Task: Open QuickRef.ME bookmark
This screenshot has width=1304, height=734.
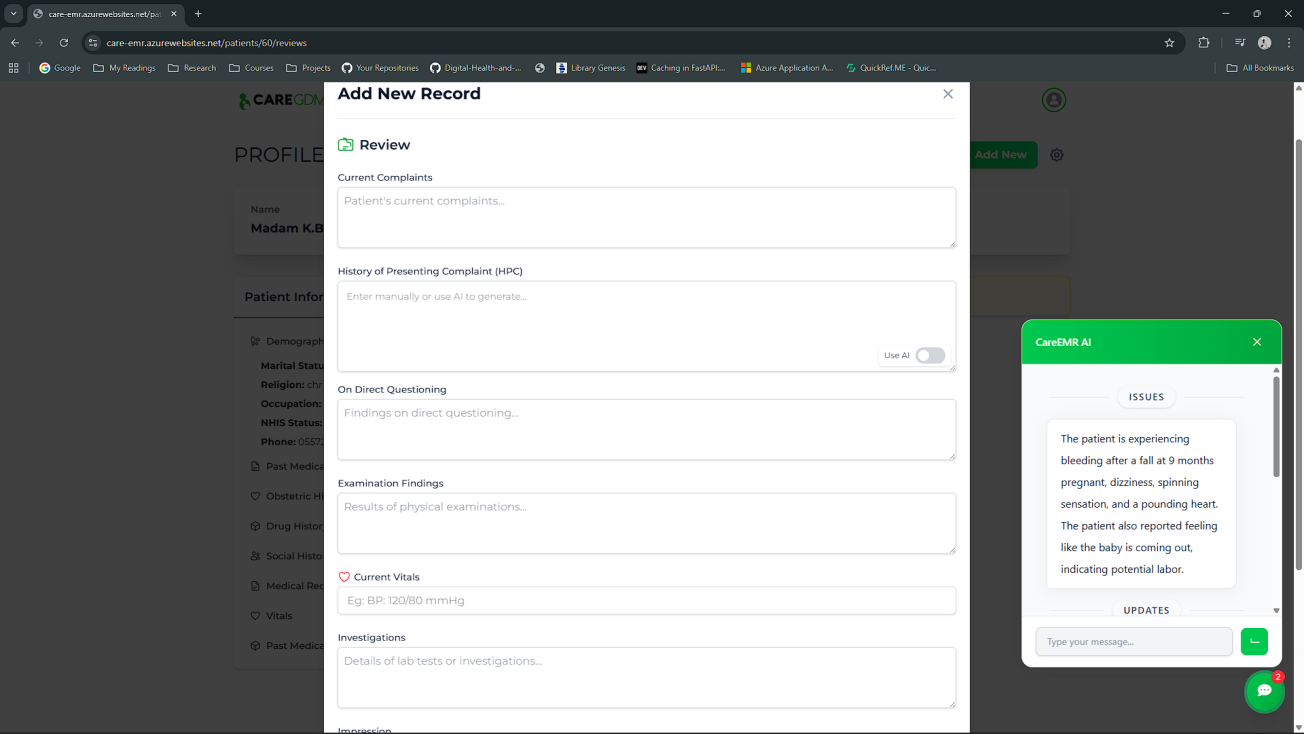Action: click(891, 68)
